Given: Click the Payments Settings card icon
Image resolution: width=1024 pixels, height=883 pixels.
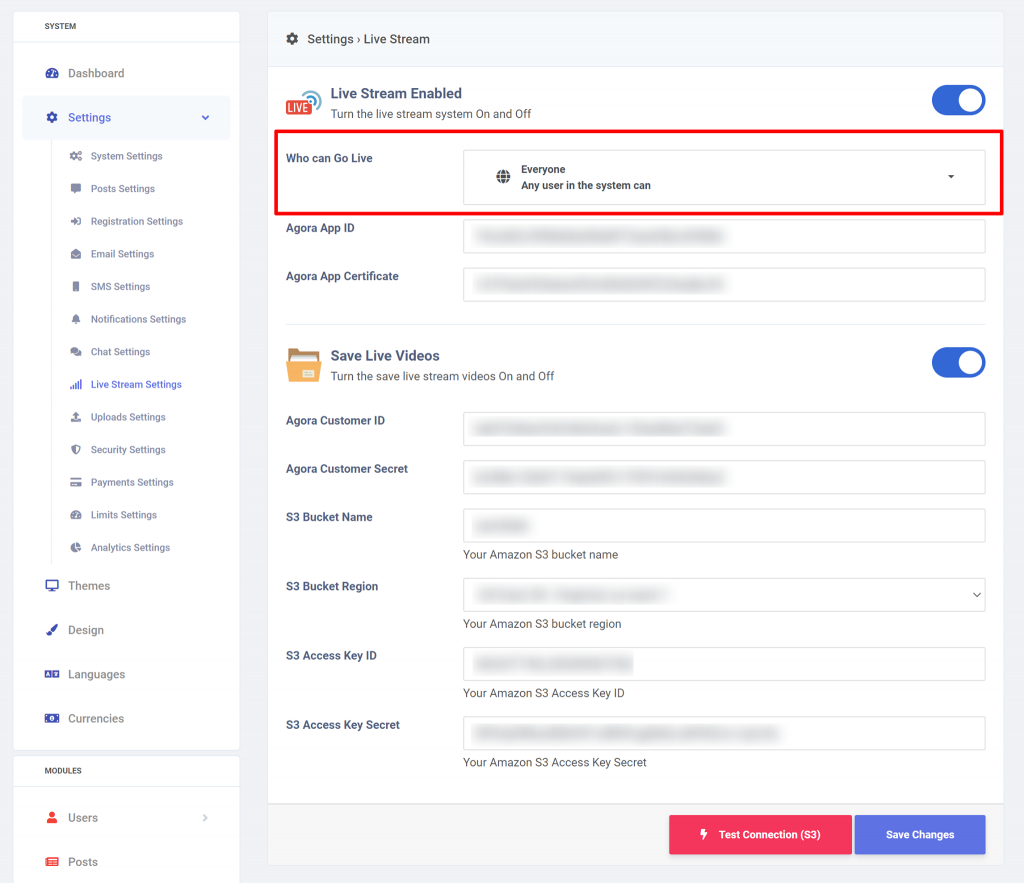Looking at the screenshot, I should (76, 483).
